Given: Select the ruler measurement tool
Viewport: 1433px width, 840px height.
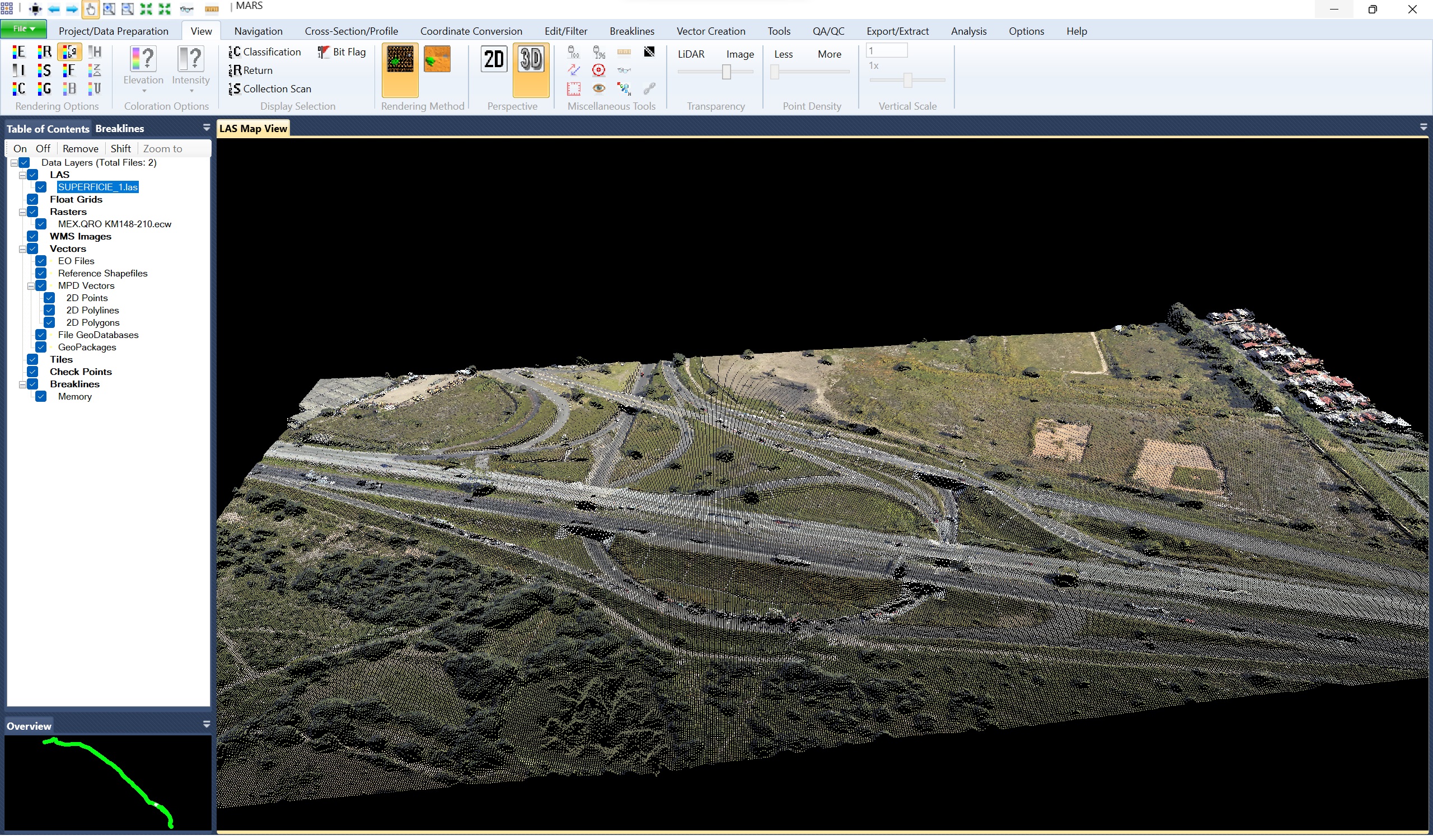Looking at the screenshot, I should (624, 51).
